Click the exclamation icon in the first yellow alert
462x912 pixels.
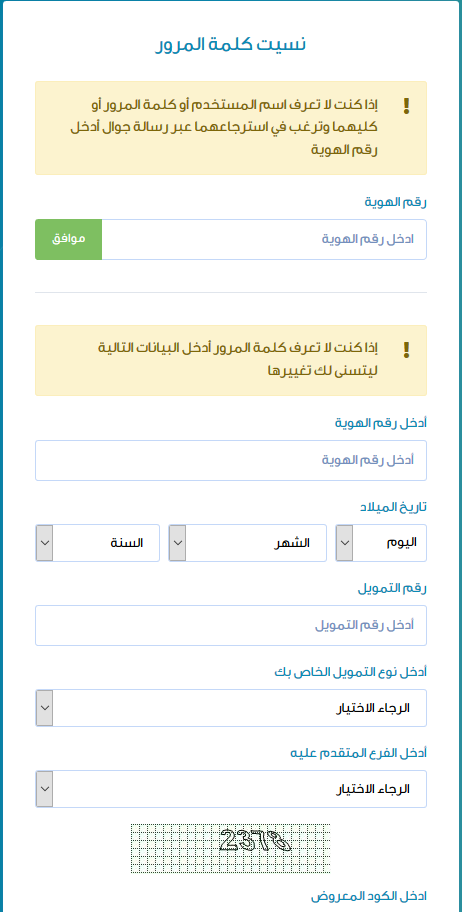pyautogui.click(x=406, y=106)
